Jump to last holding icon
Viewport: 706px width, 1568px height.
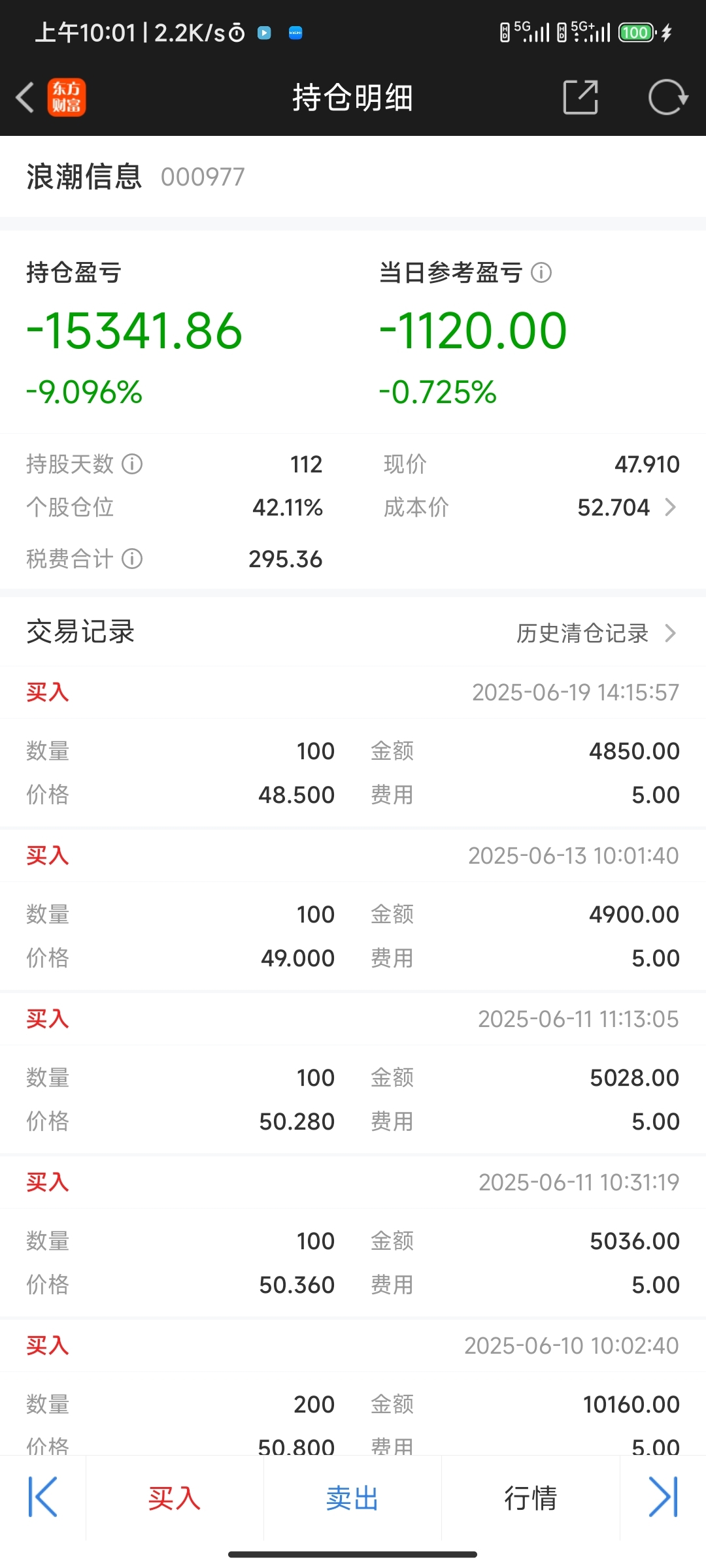click(663, 1497)
